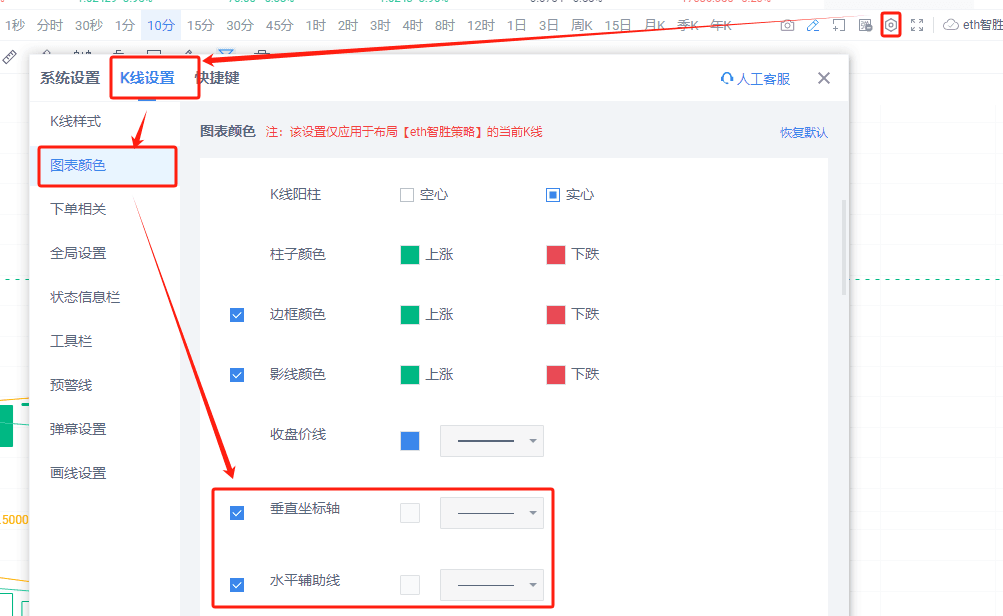Image resolution: width=1003 pixels, height=616 pixels.
Task: Switch to the 系统设置 tab
Action: tap(70, 78)
